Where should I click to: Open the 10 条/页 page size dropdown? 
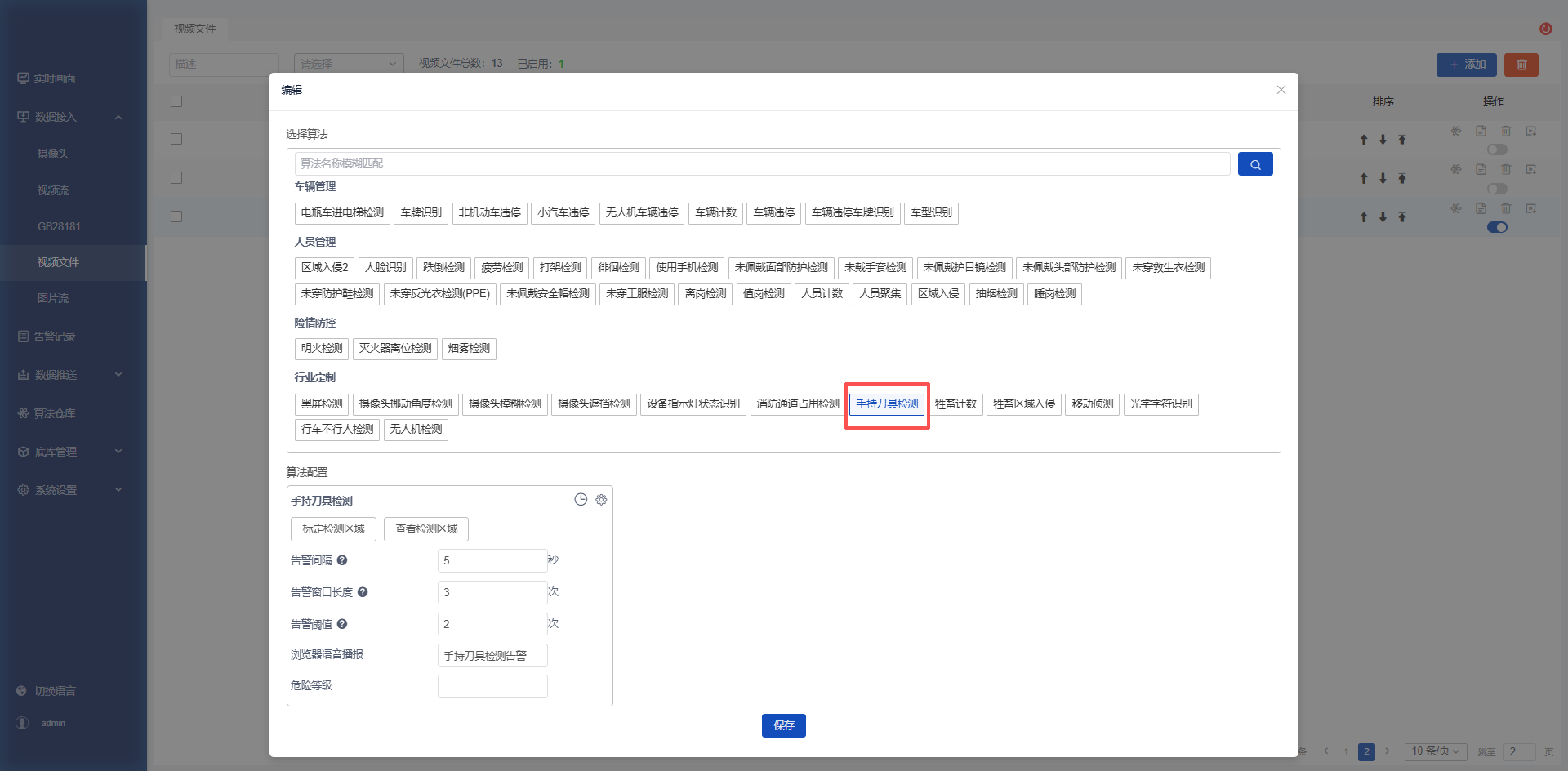[x=1436, y=751]
